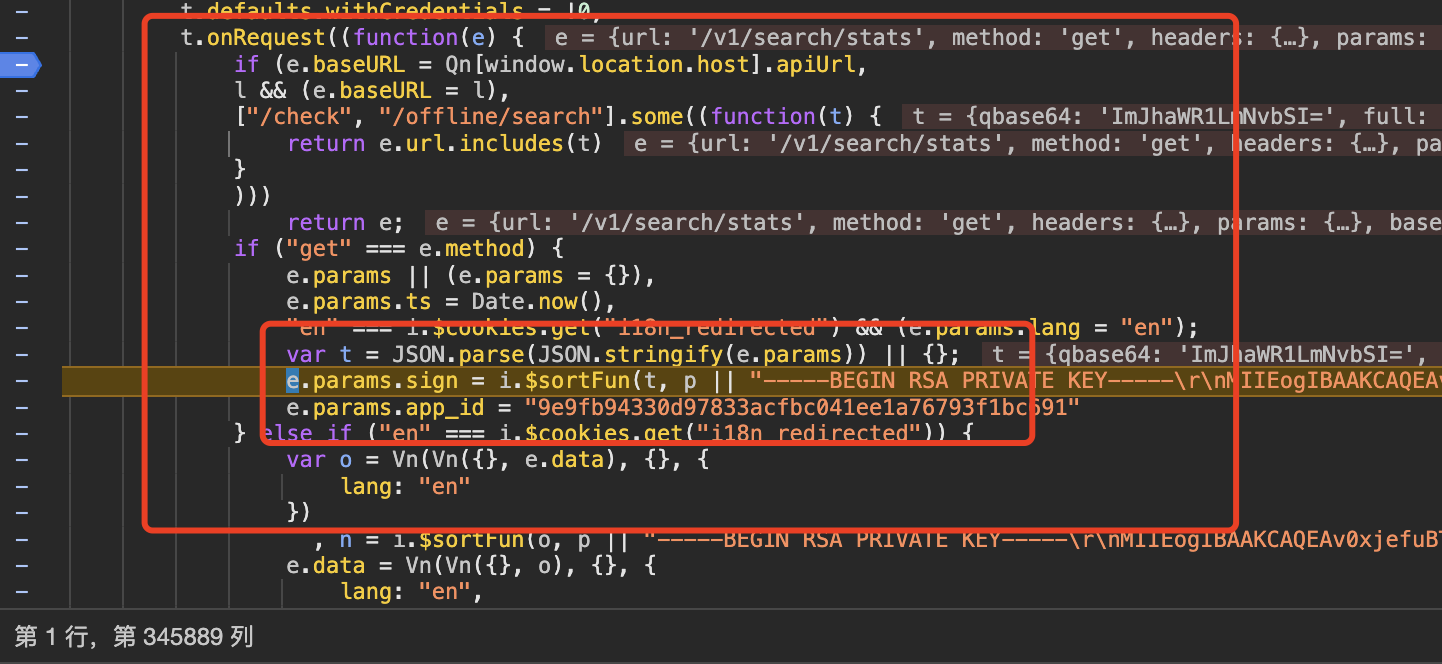Click gutter dash beside 'e.params.app_id' line
The height and width of the screenshot is (664, 1442).
pyautogui.click(x=21, y=408)
